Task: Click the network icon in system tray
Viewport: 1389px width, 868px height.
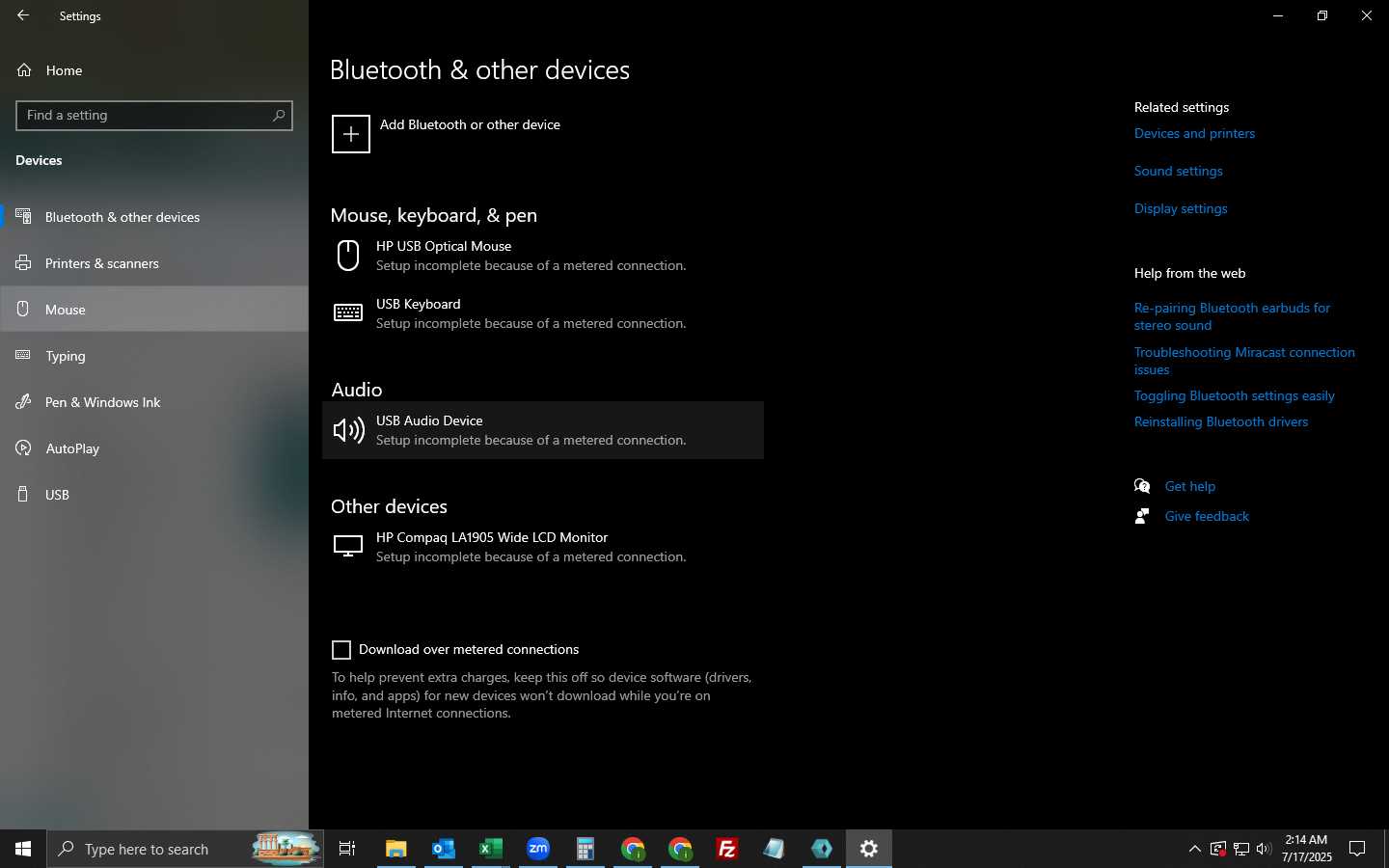Action: coord(1240,849)
